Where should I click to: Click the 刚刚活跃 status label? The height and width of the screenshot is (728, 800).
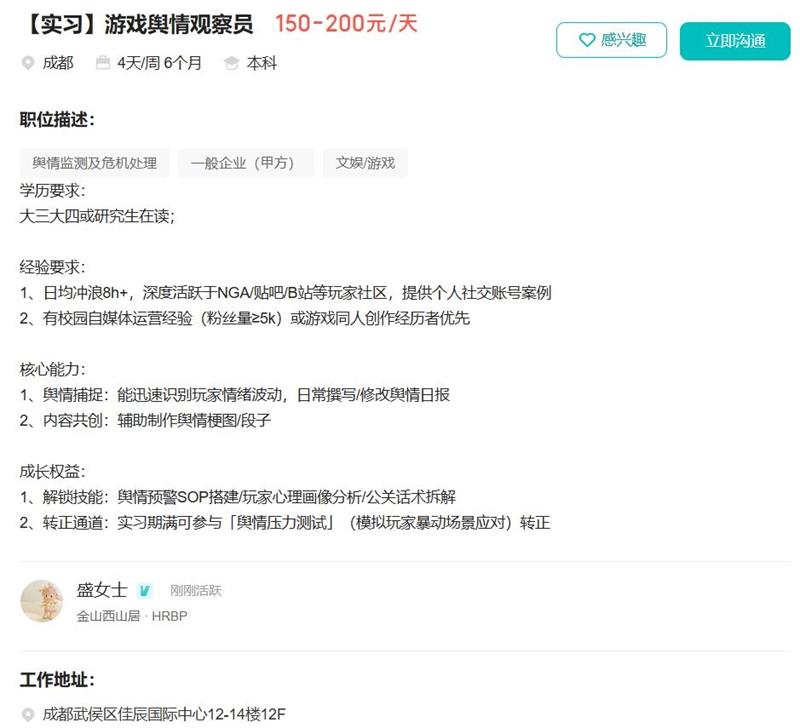[x=195, y=591]
